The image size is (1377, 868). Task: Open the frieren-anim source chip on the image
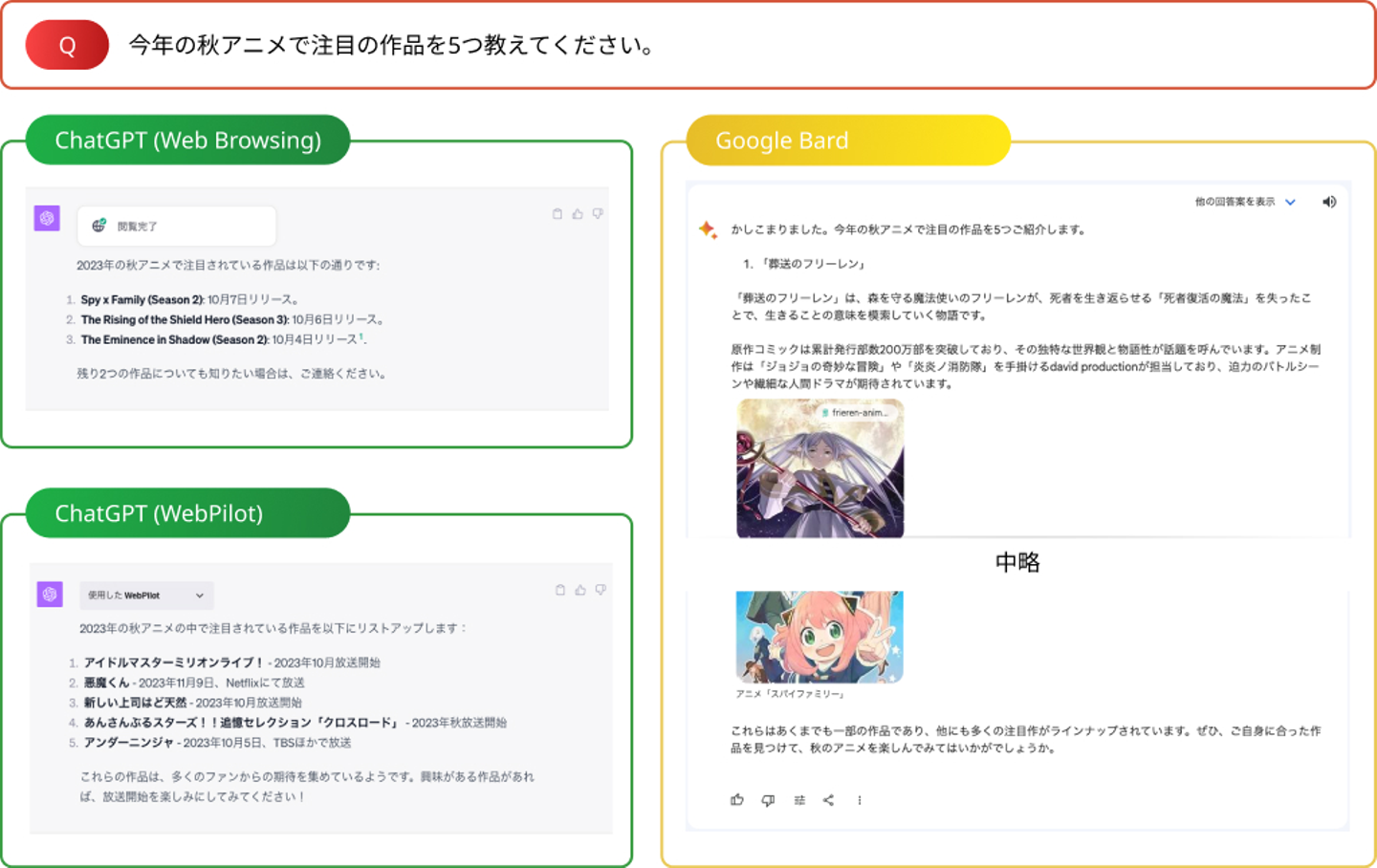[856, 413]
